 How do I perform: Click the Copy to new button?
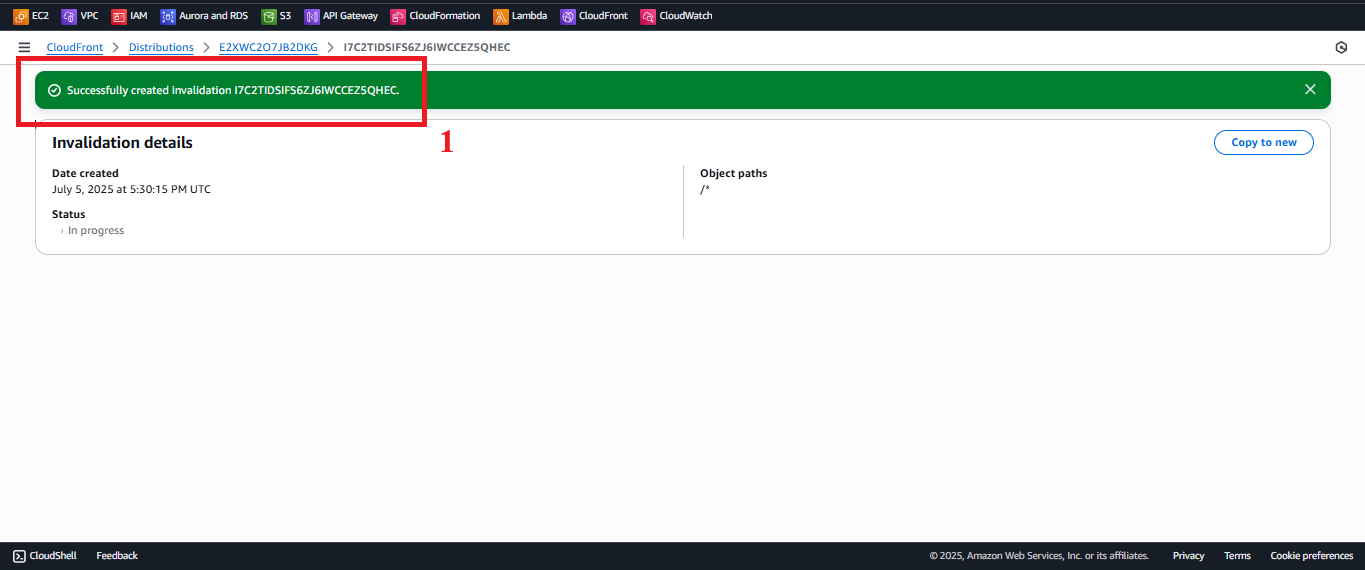point(1264,142)
